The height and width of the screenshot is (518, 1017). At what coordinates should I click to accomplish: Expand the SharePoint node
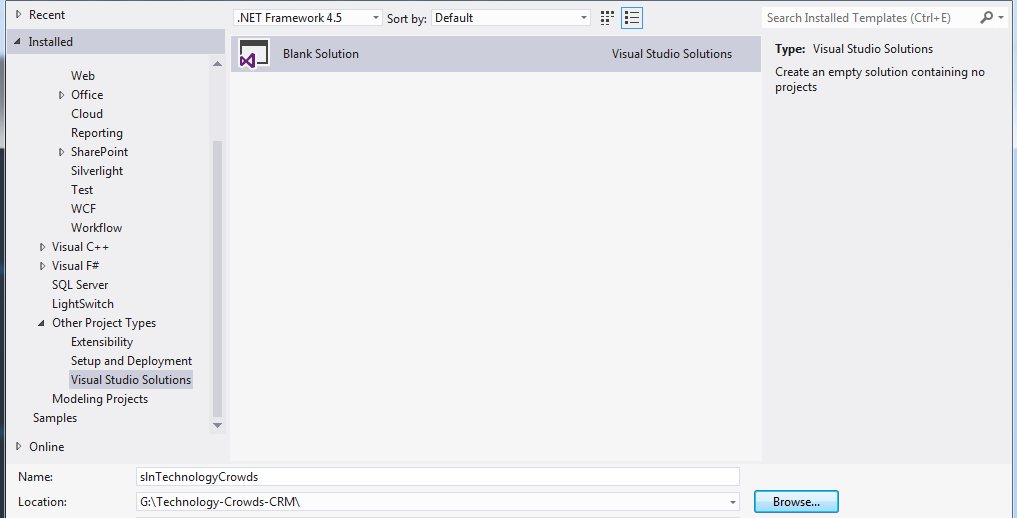pyautogui.click(x=62, y=152)
